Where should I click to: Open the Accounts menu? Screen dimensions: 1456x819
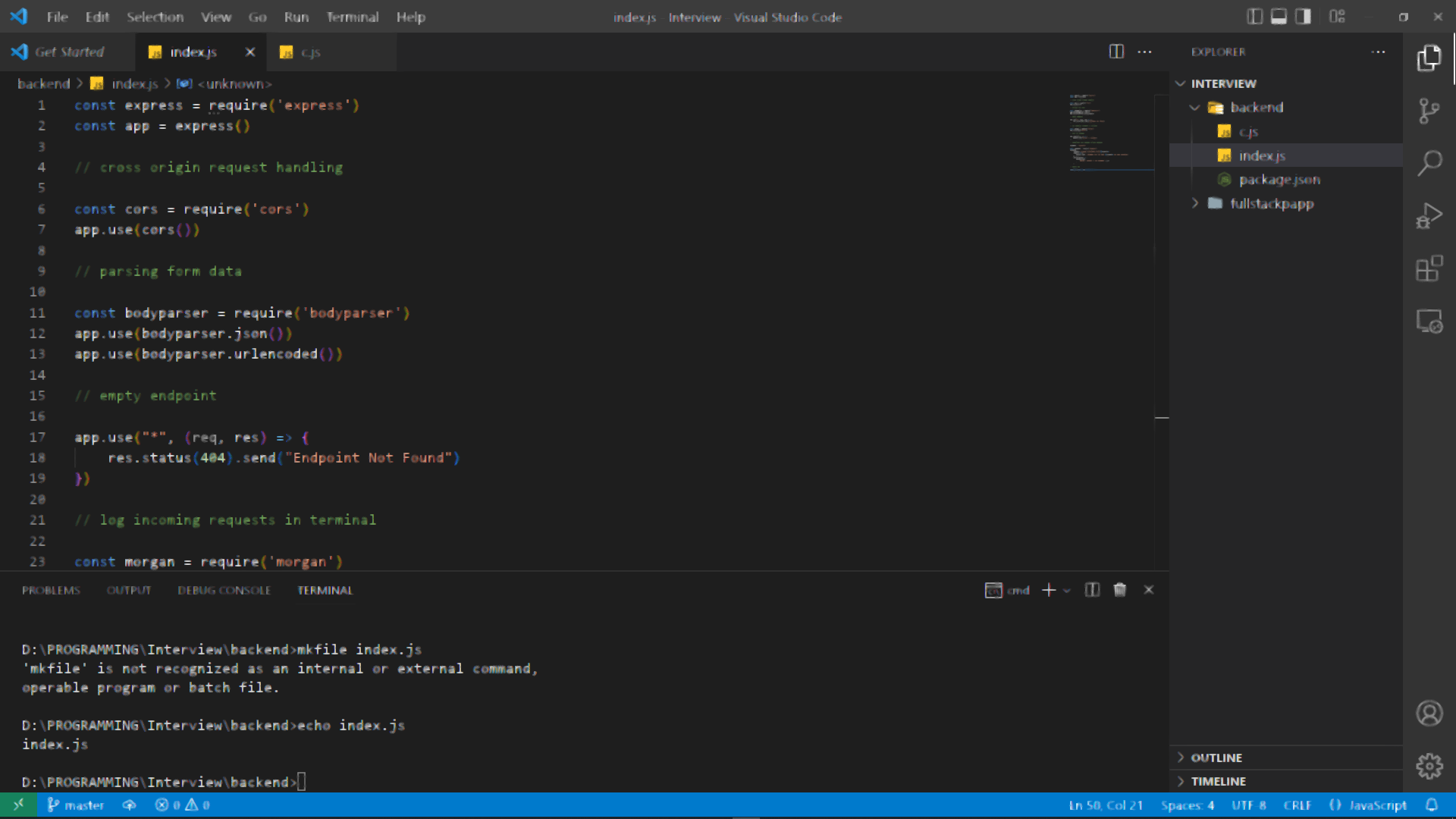click(1429, 714)
